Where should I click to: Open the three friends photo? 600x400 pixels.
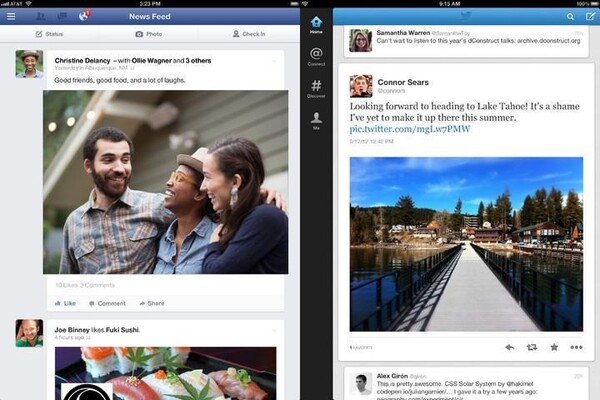tap(166, 182)
